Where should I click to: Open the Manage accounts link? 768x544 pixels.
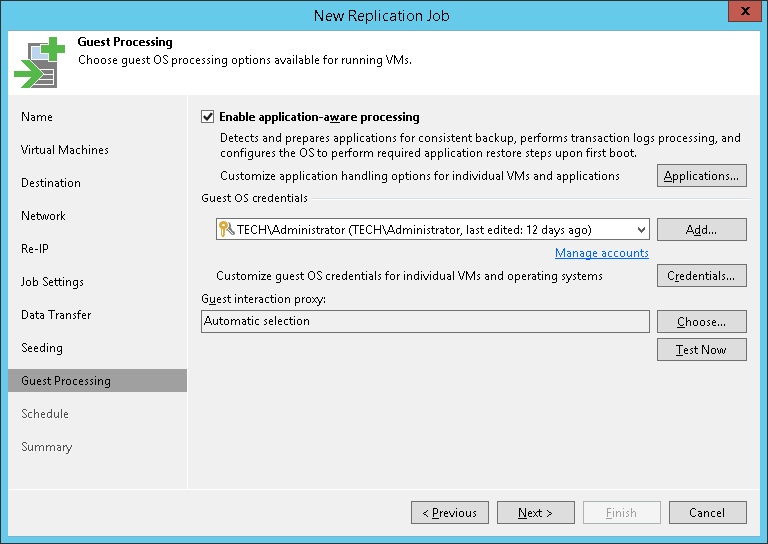tap(601, 253)
